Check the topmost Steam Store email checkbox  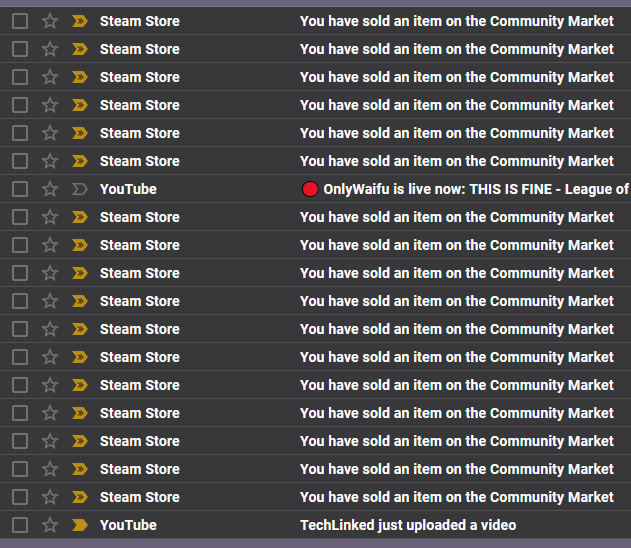click(20, 21)
